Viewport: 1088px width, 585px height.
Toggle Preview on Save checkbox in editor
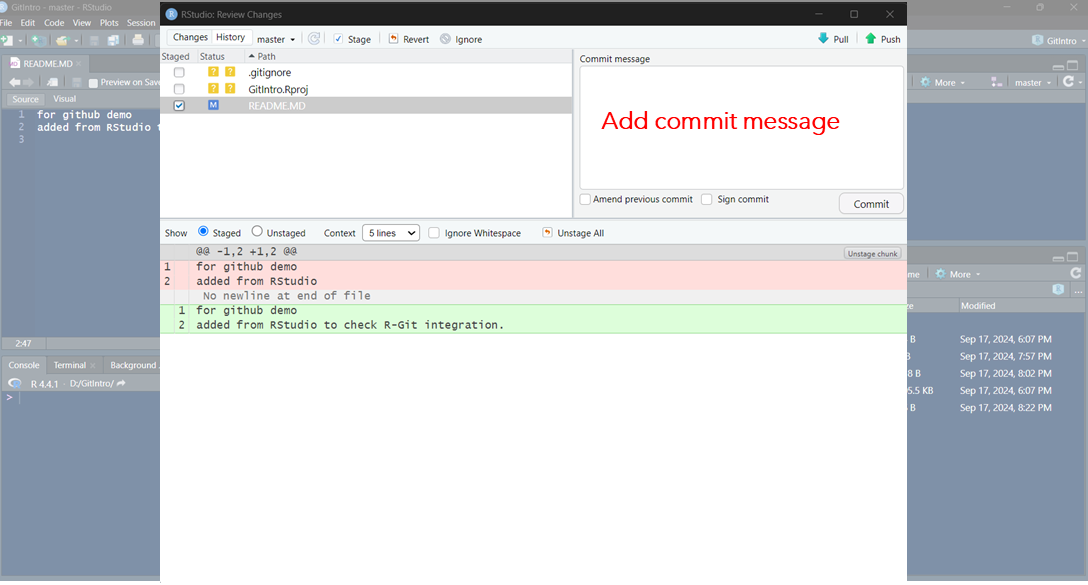point(93,83)
